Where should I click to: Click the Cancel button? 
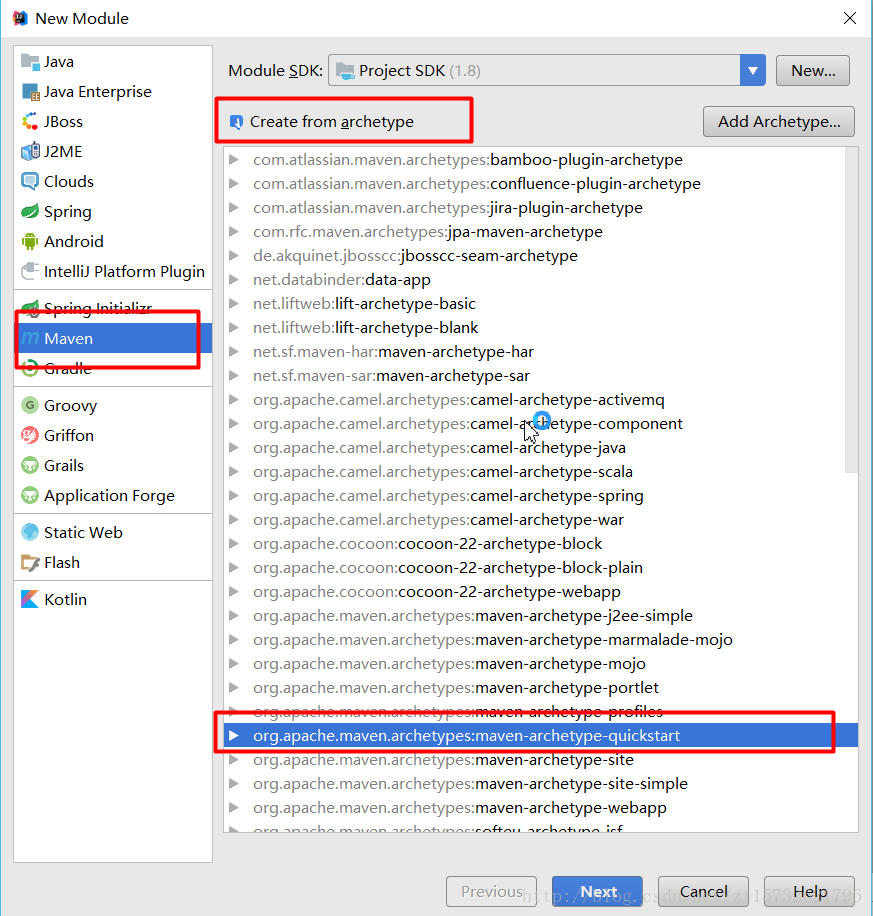click(x=703, y=891)
